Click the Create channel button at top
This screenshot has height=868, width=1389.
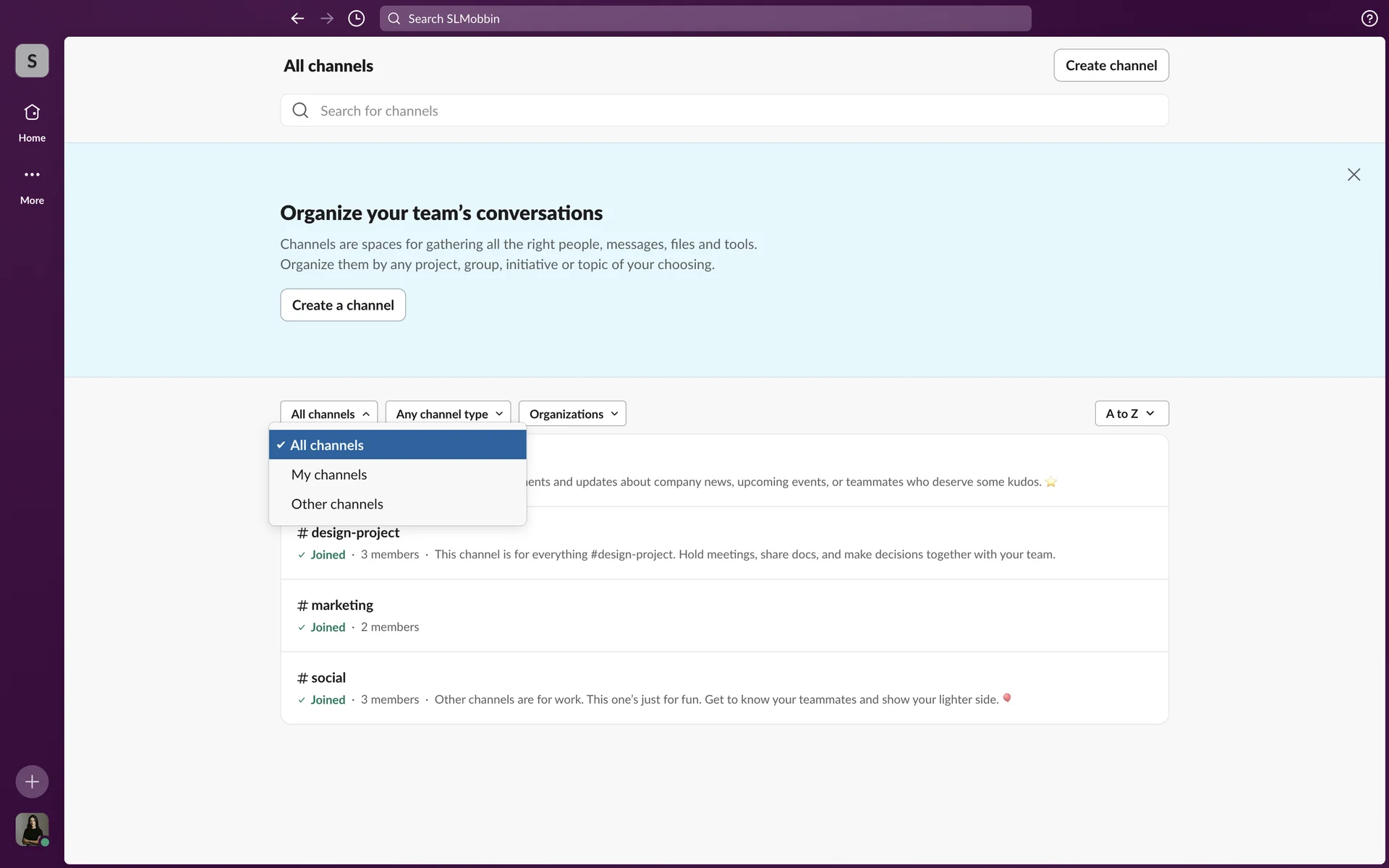tap(1110, 65)
